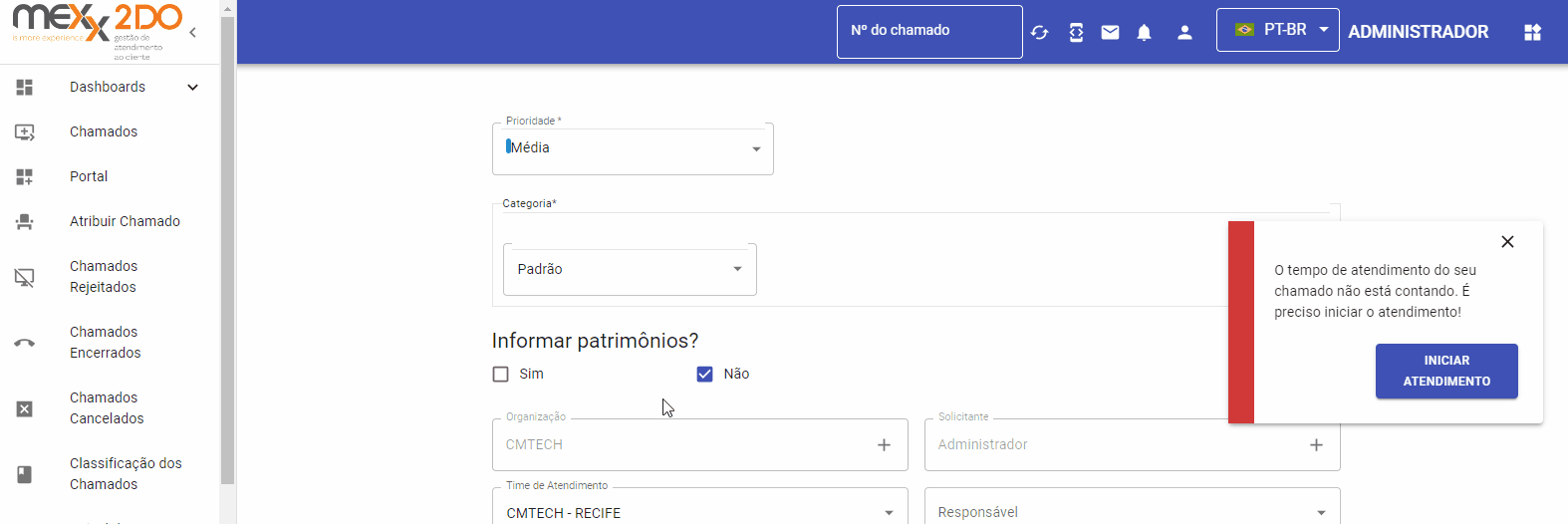1568x524 pixels.
Task: Open the mail envelope icon
Action: point(1110,32)
